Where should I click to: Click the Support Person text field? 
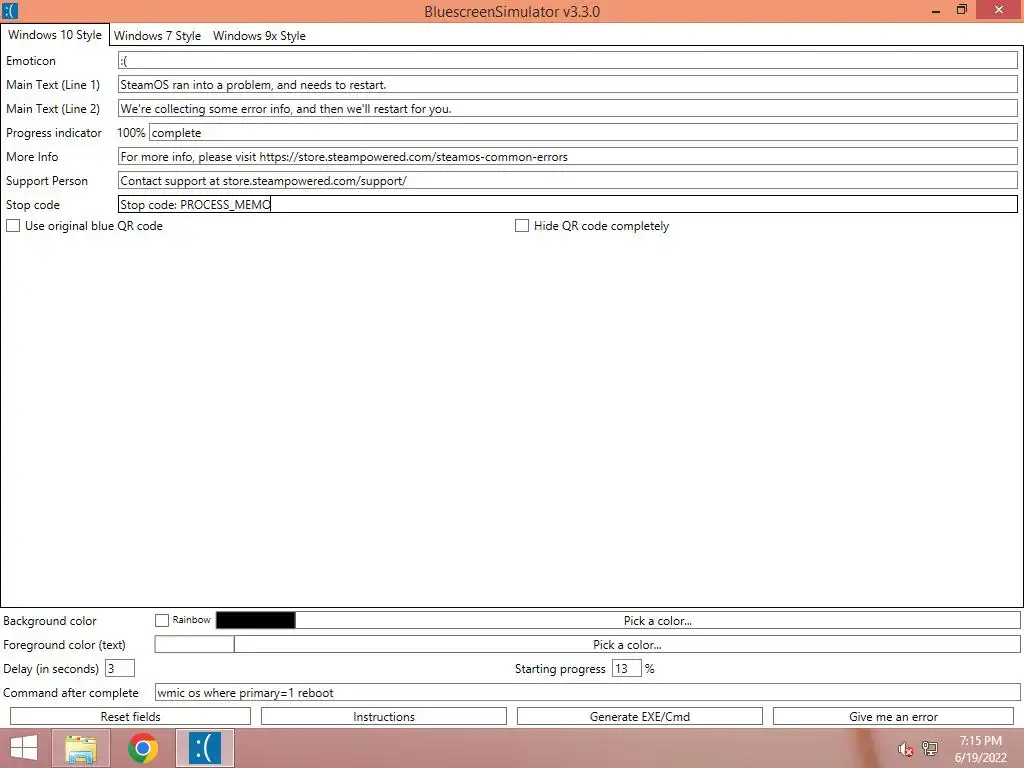click(x=568, y=181)
